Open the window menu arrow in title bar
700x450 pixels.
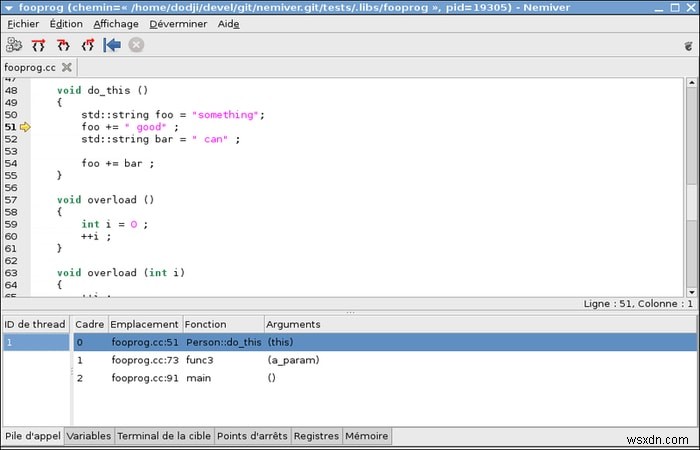click(8, 8)
